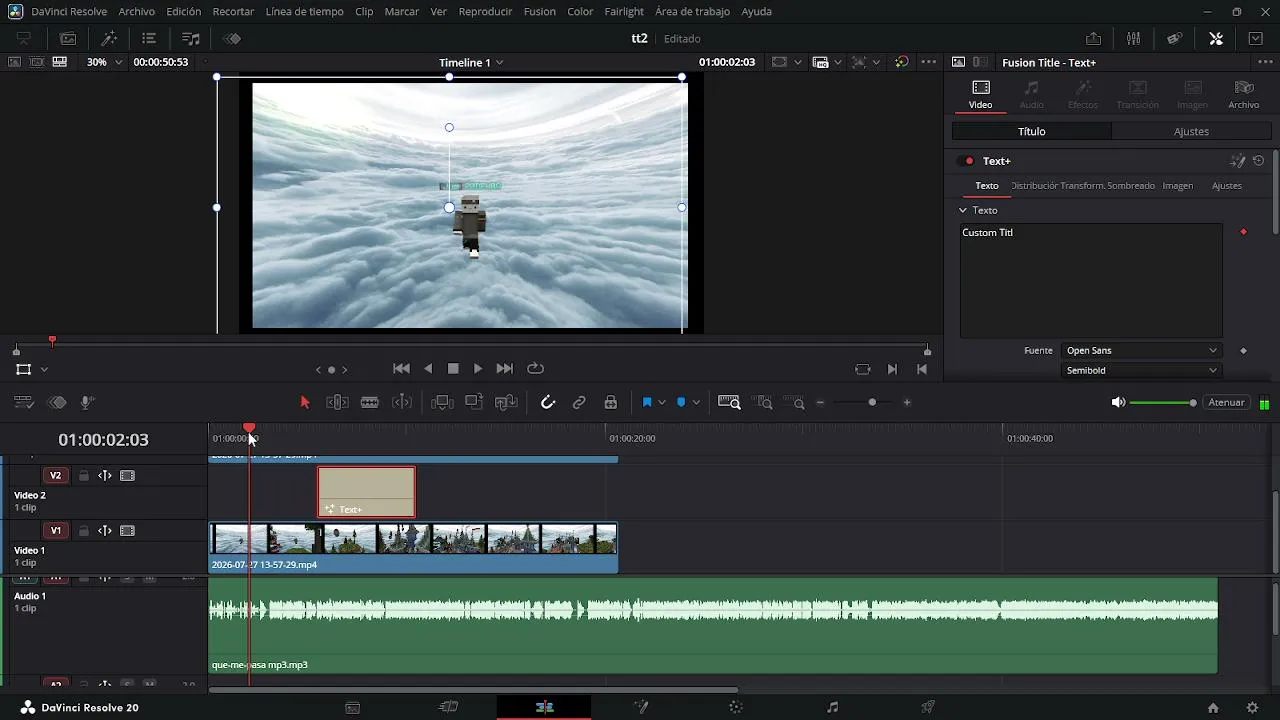Click the Custom Titl text field
Viewport: 1280px width, 720px height.
[x=1091, y=281]
